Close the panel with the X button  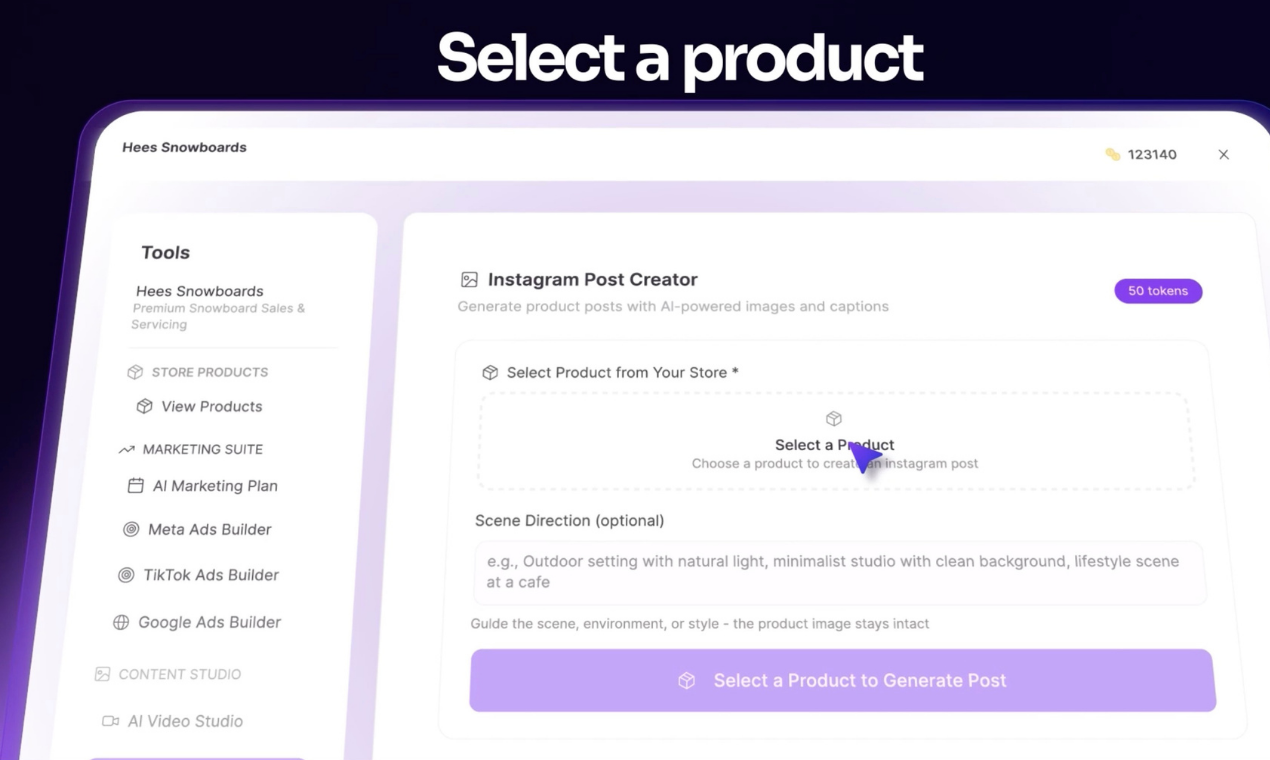pyautogui.click(x=1223, y=154)
